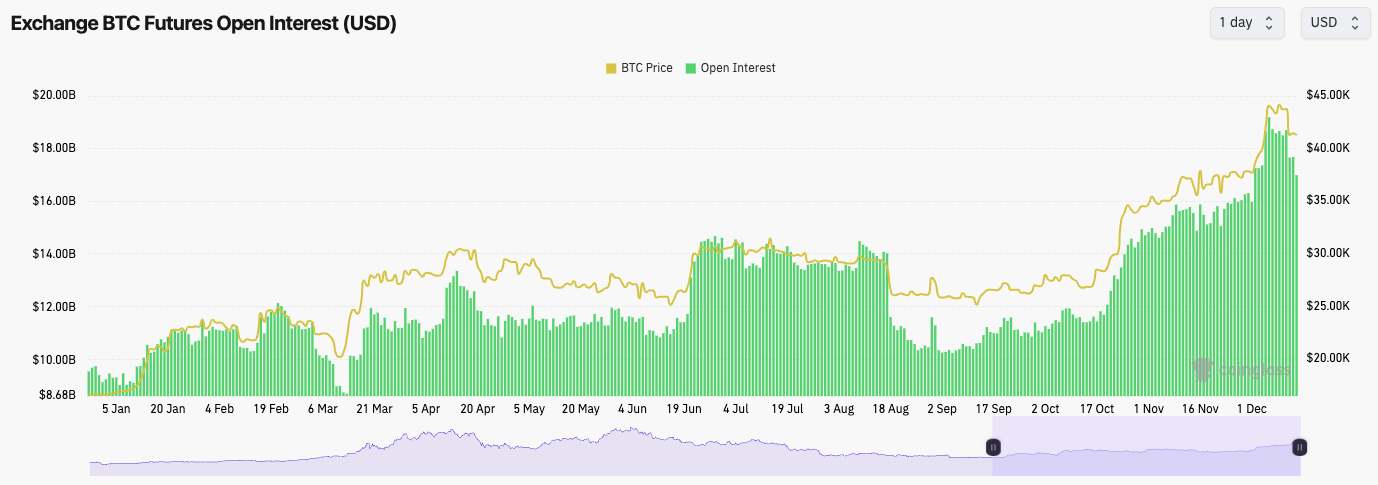
Task: Click the right range navigator handle
Action: pyautogui.click(x=1299, y=447)
